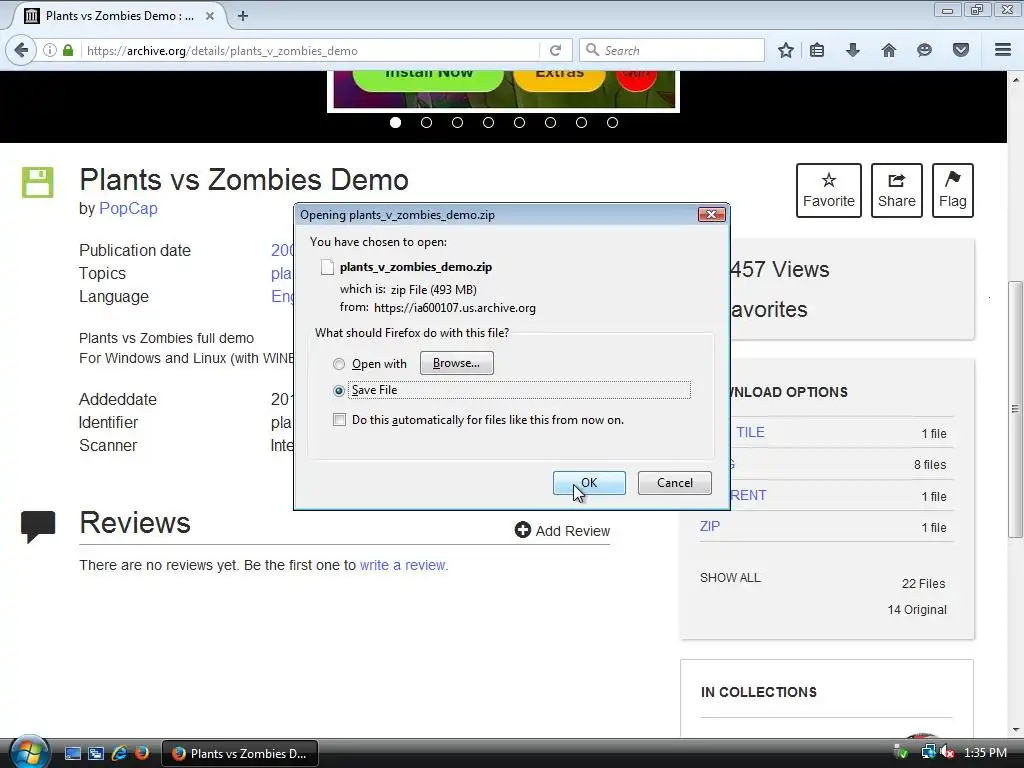The height and width of the screenshot is (768, 1024).
Task: Click the Plants vs Zombies Demo heading
Action: tap(244, 180)
